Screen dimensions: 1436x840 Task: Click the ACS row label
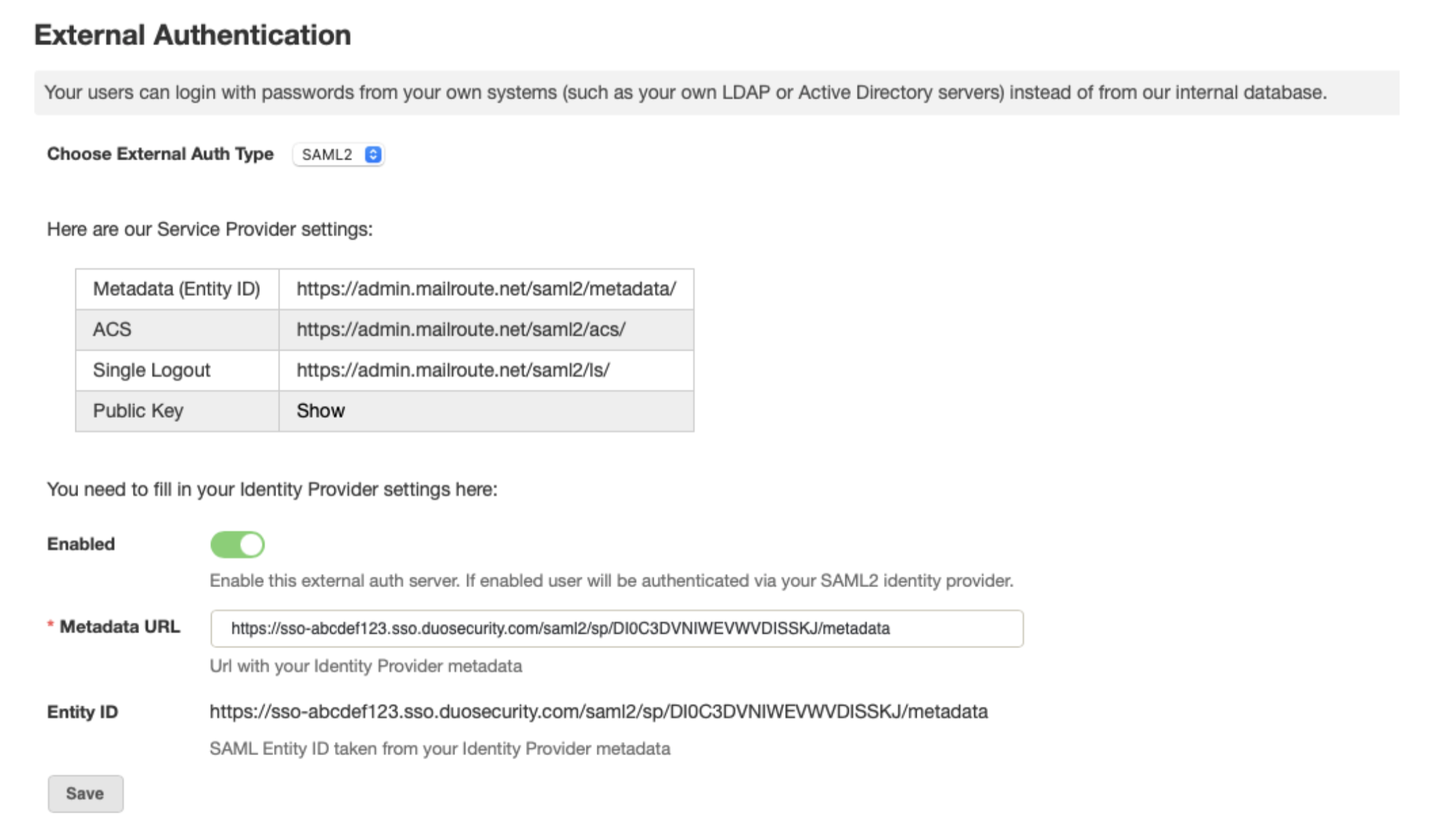(x=112, y=330)
